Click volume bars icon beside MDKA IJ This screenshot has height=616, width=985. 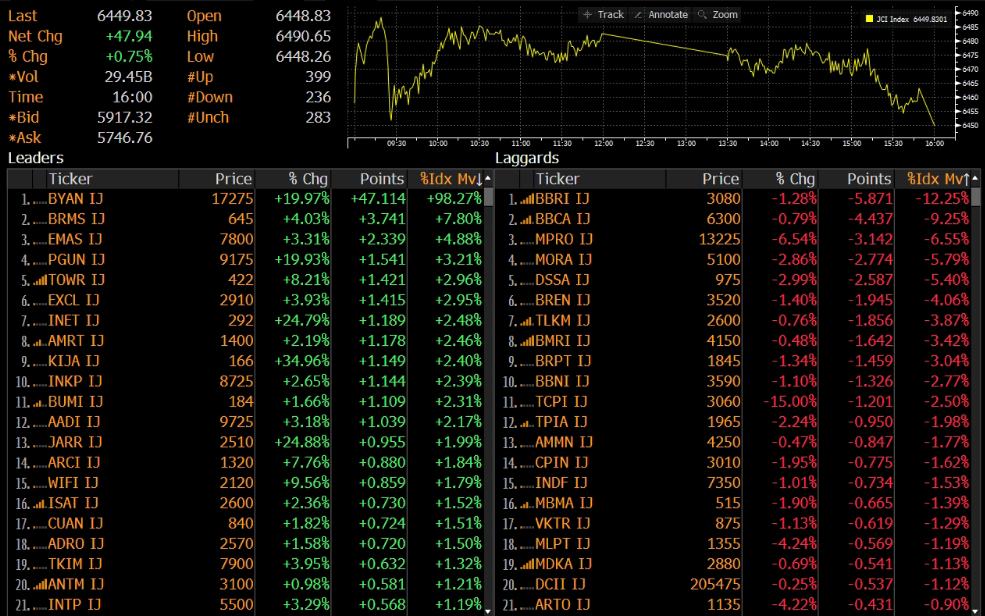click(526, 565)
